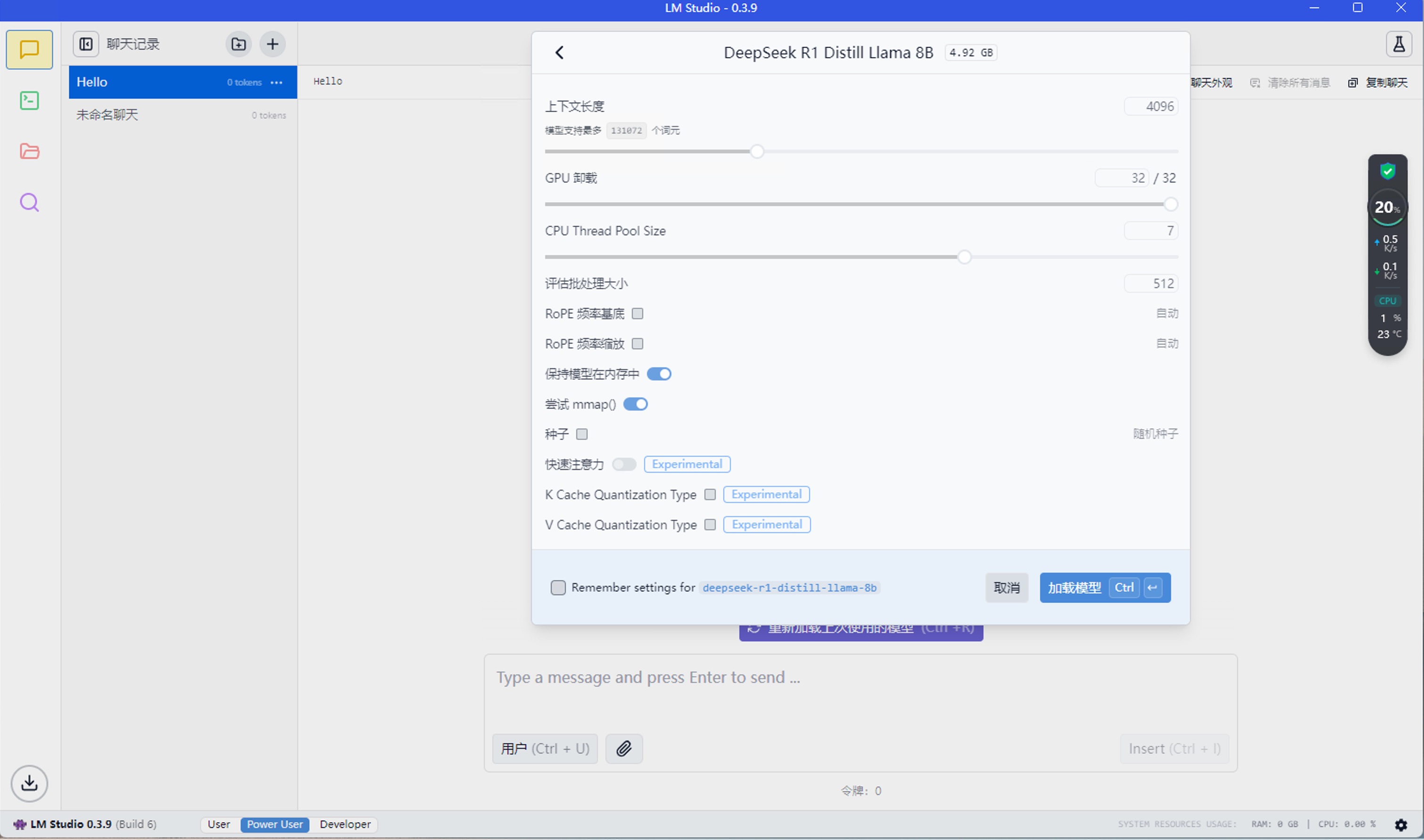Image resolution: width=1424 pixels, height=840 pixels.
Task: Open Downloads panel icon
Action: (x=29, y=783)
